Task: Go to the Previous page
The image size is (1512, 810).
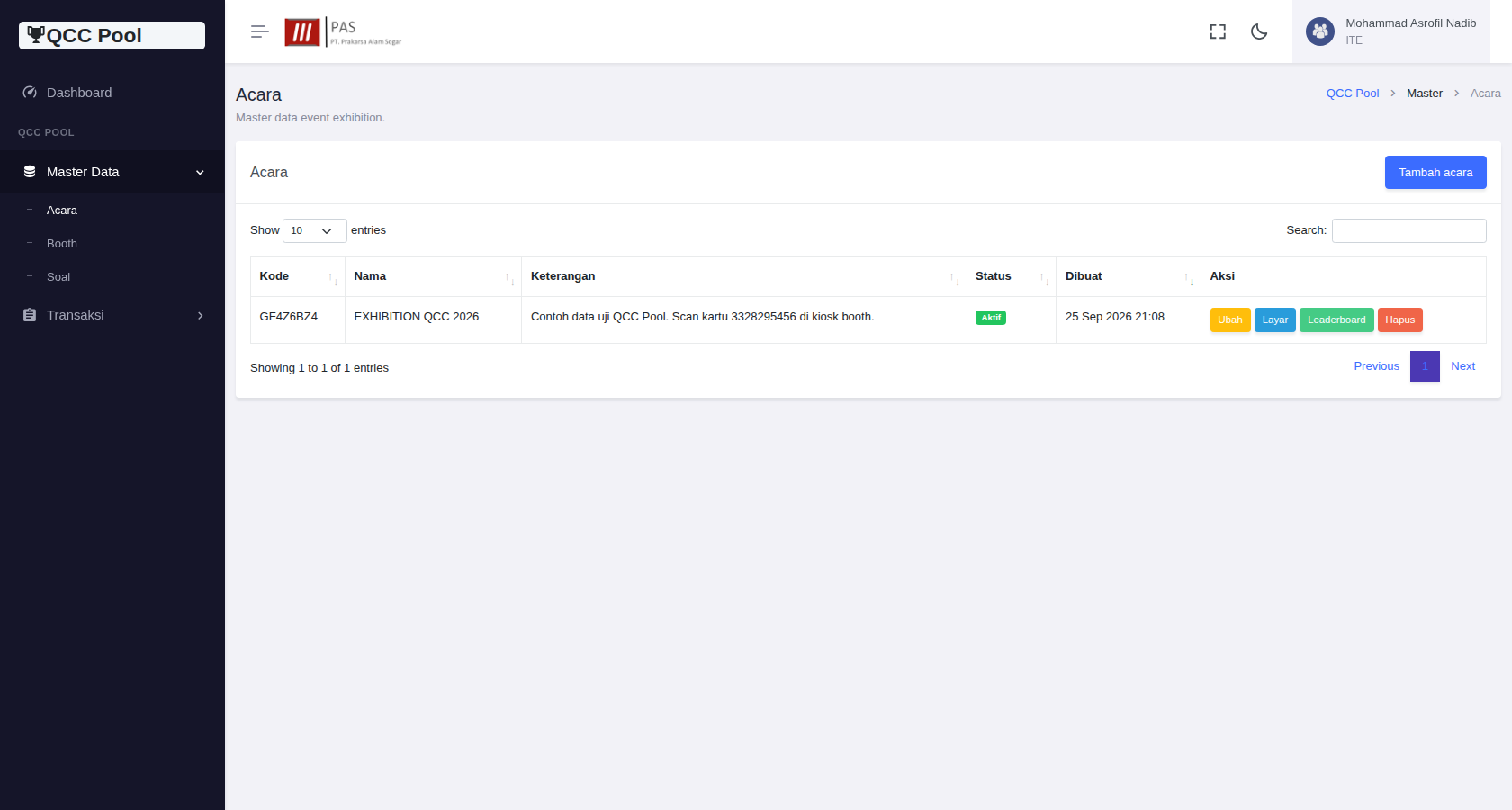Action: (1377, 366)
